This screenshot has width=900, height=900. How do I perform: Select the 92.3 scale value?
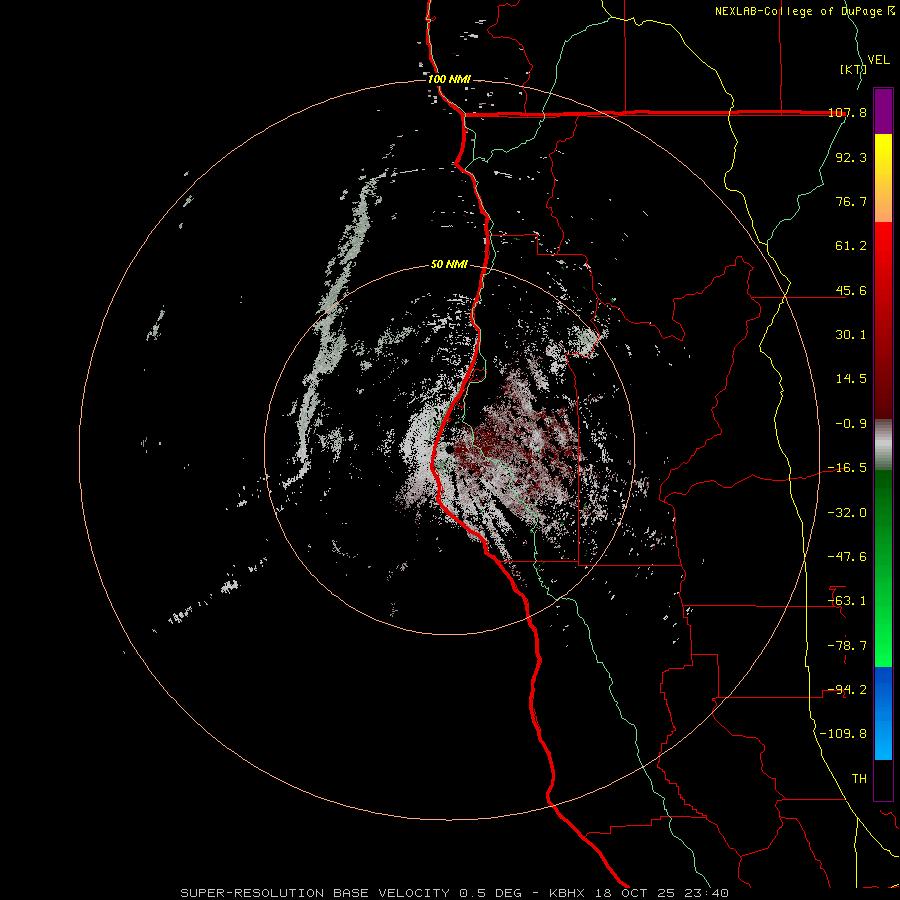click(x=851, y=157)
